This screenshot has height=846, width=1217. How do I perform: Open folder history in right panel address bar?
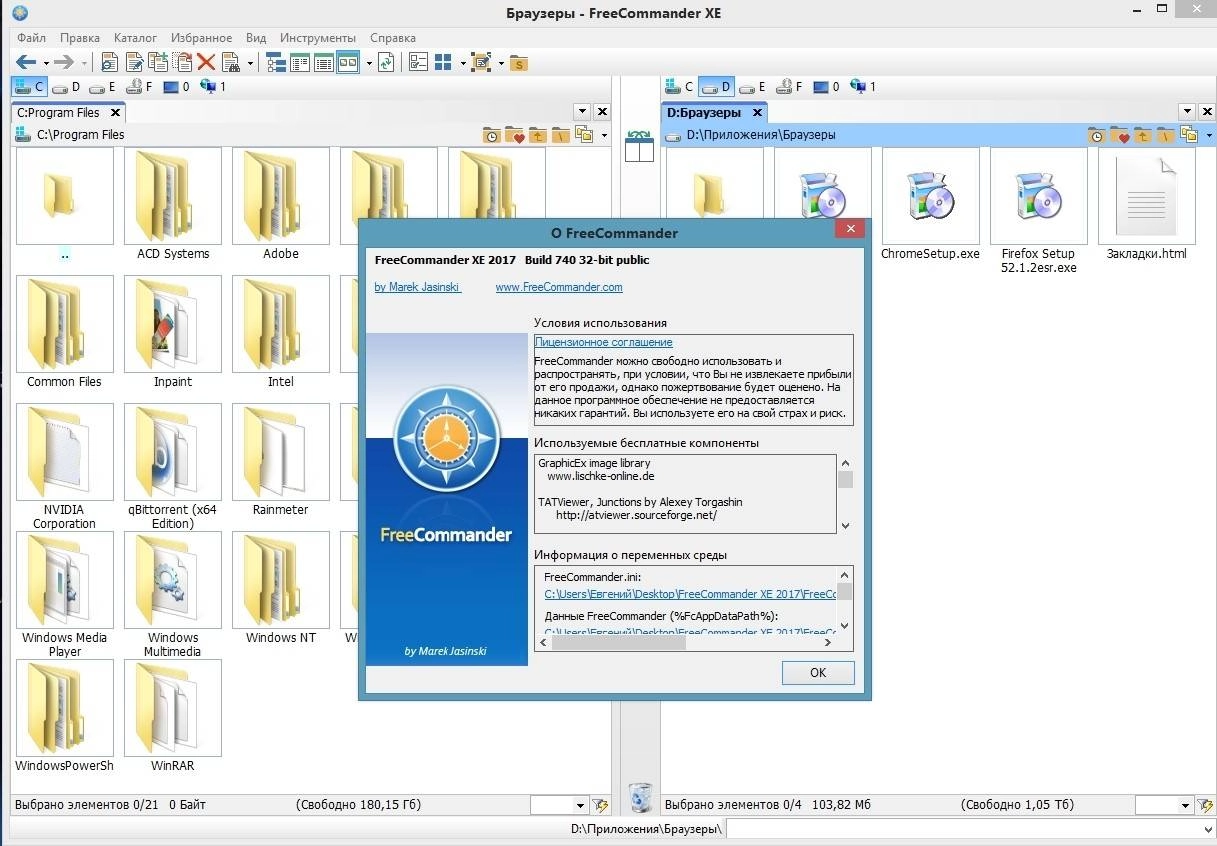(x=1096, y=135)
